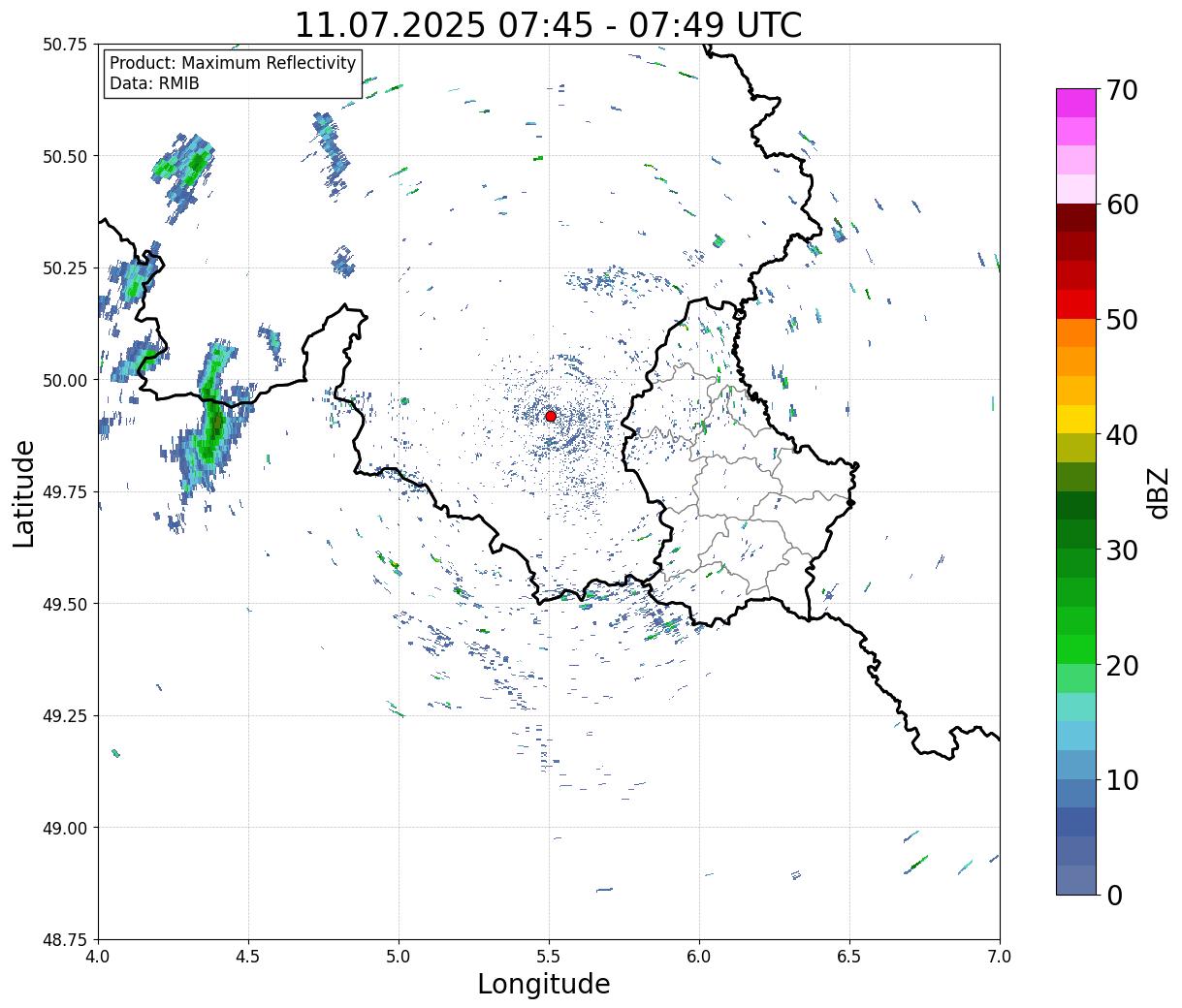Click the 'Product: Maximum Reflectivity' legend text
This screenshot has width=1182, height=1008.
click(x=233, y=63)
